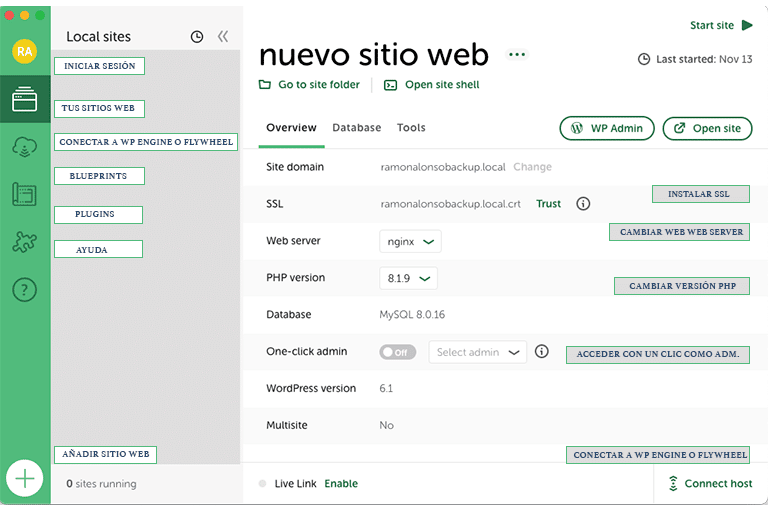Click the Start site label

click(x=712, y=25)
